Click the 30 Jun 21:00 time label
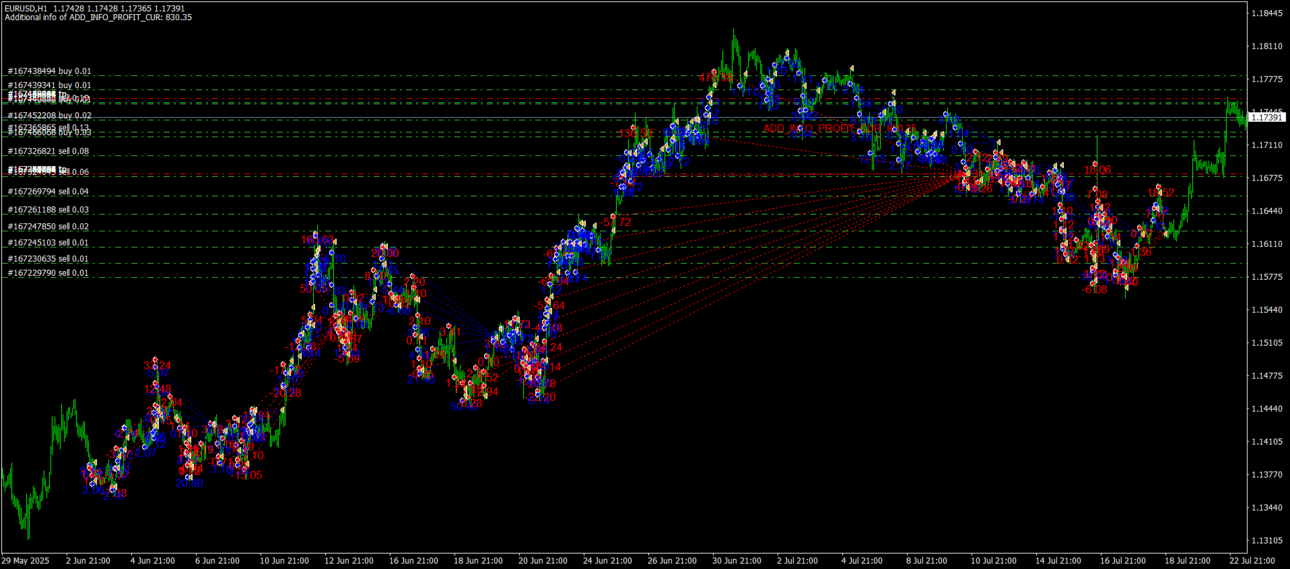This screenshot has width=1290, height=569. coord(736,560)
